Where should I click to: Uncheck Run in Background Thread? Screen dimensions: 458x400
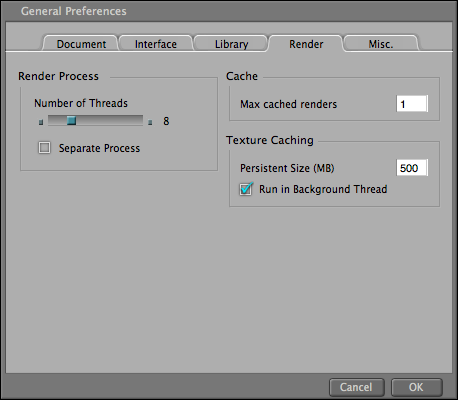(246, 189)
